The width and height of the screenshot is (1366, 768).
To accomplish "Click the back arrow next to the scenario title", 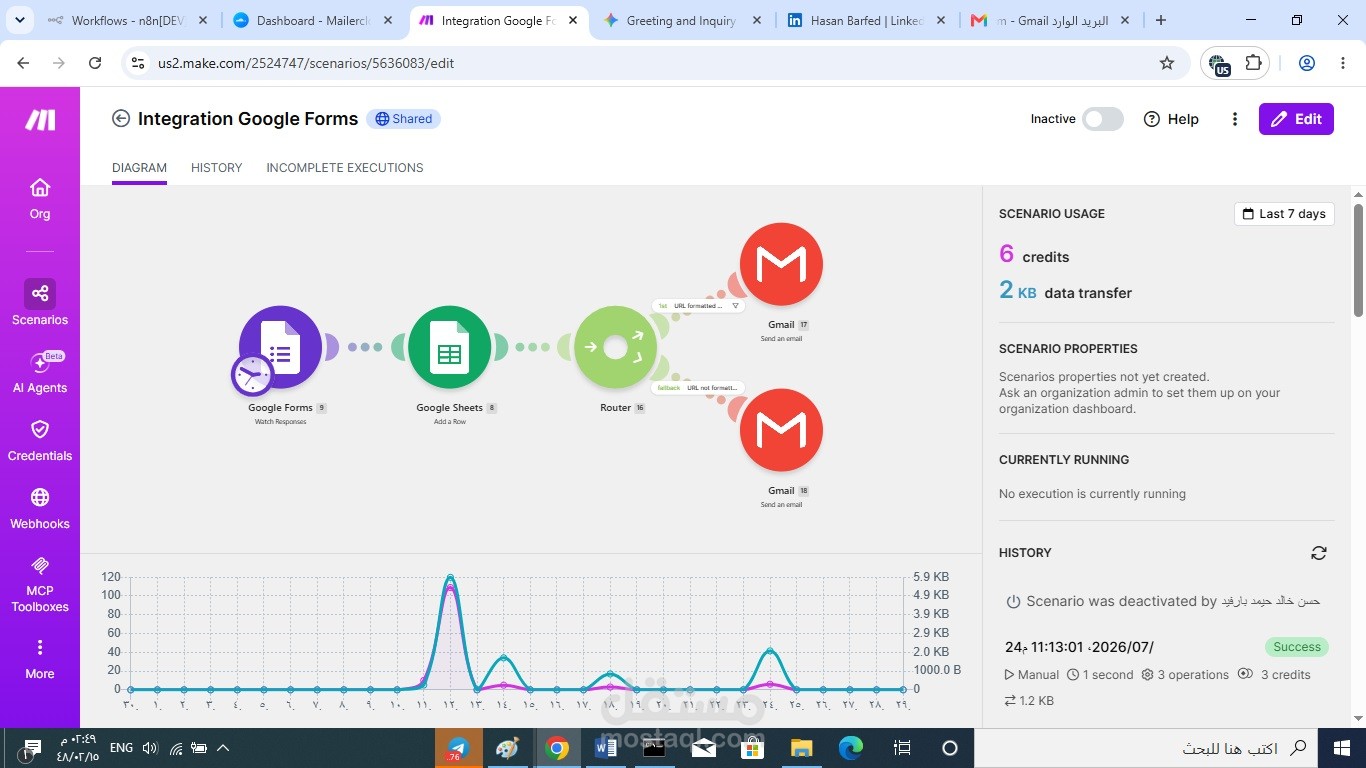I will (x=121, y=119).
